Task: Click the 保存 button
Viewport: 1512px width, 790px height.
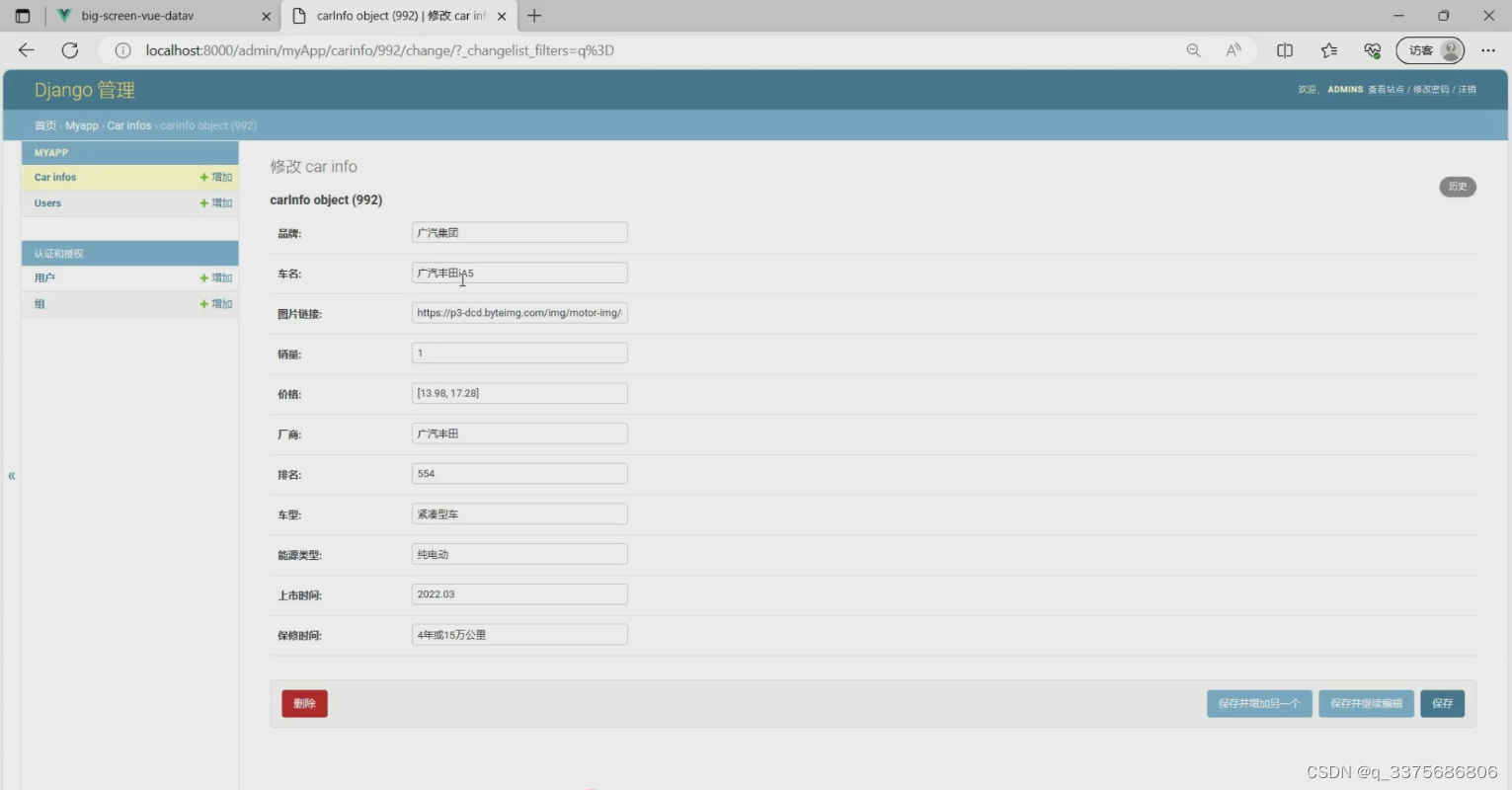Action: pyautogui.click(x=1443, y=704)
